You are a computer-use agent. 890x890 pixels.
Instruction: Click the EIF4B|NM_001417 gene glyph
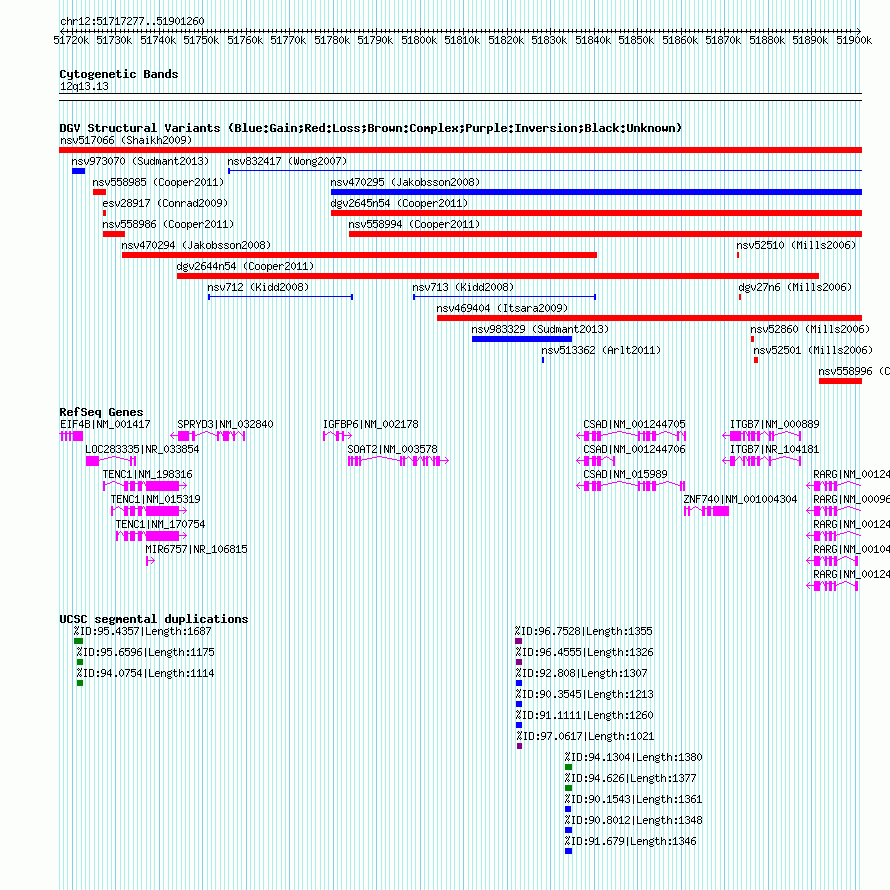[x=71, y=436]
